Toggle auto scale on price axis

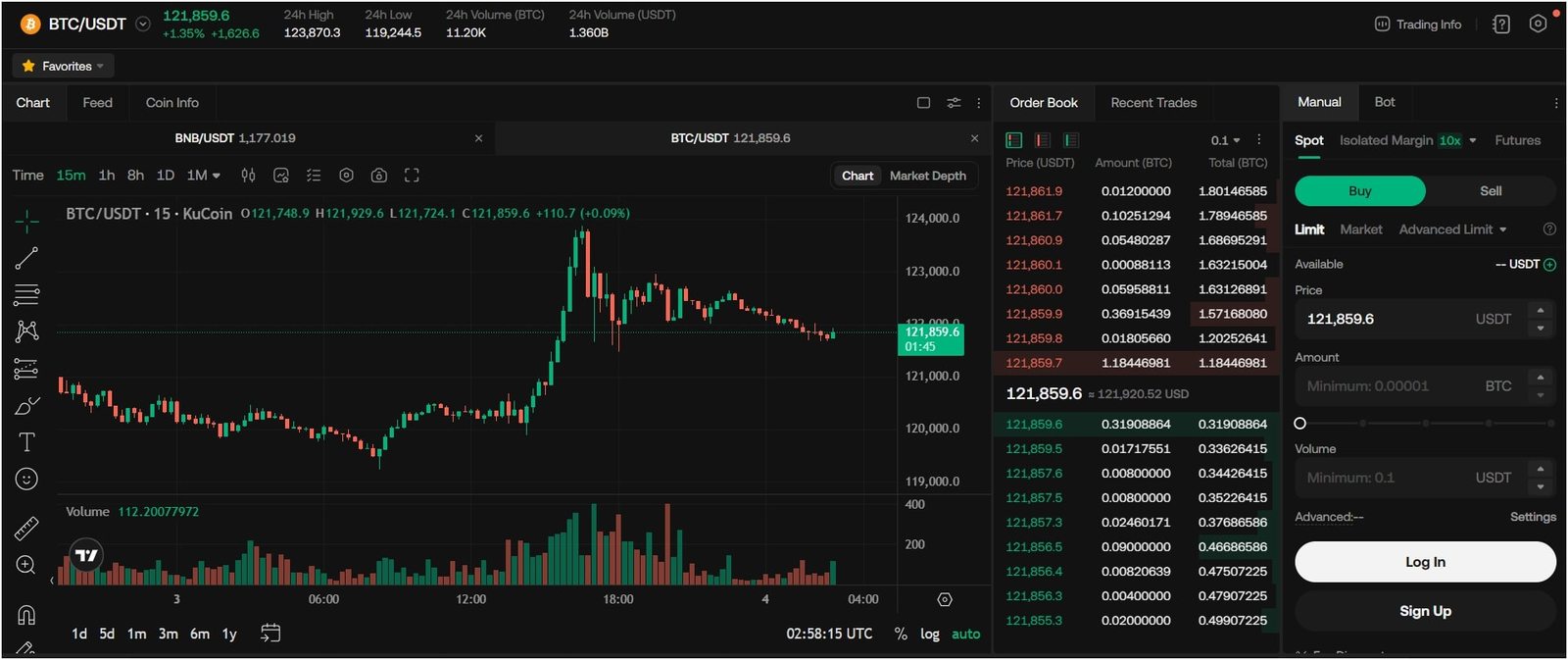point(965,635)
